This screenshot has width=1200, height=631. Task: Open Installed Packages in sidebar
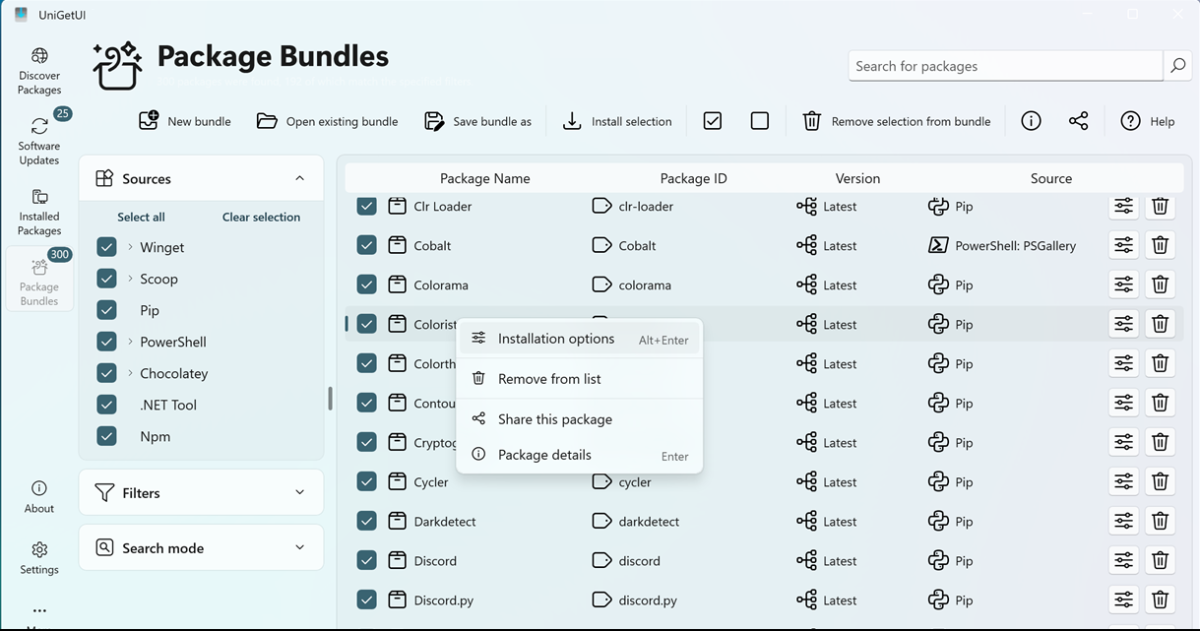[39, 211]
